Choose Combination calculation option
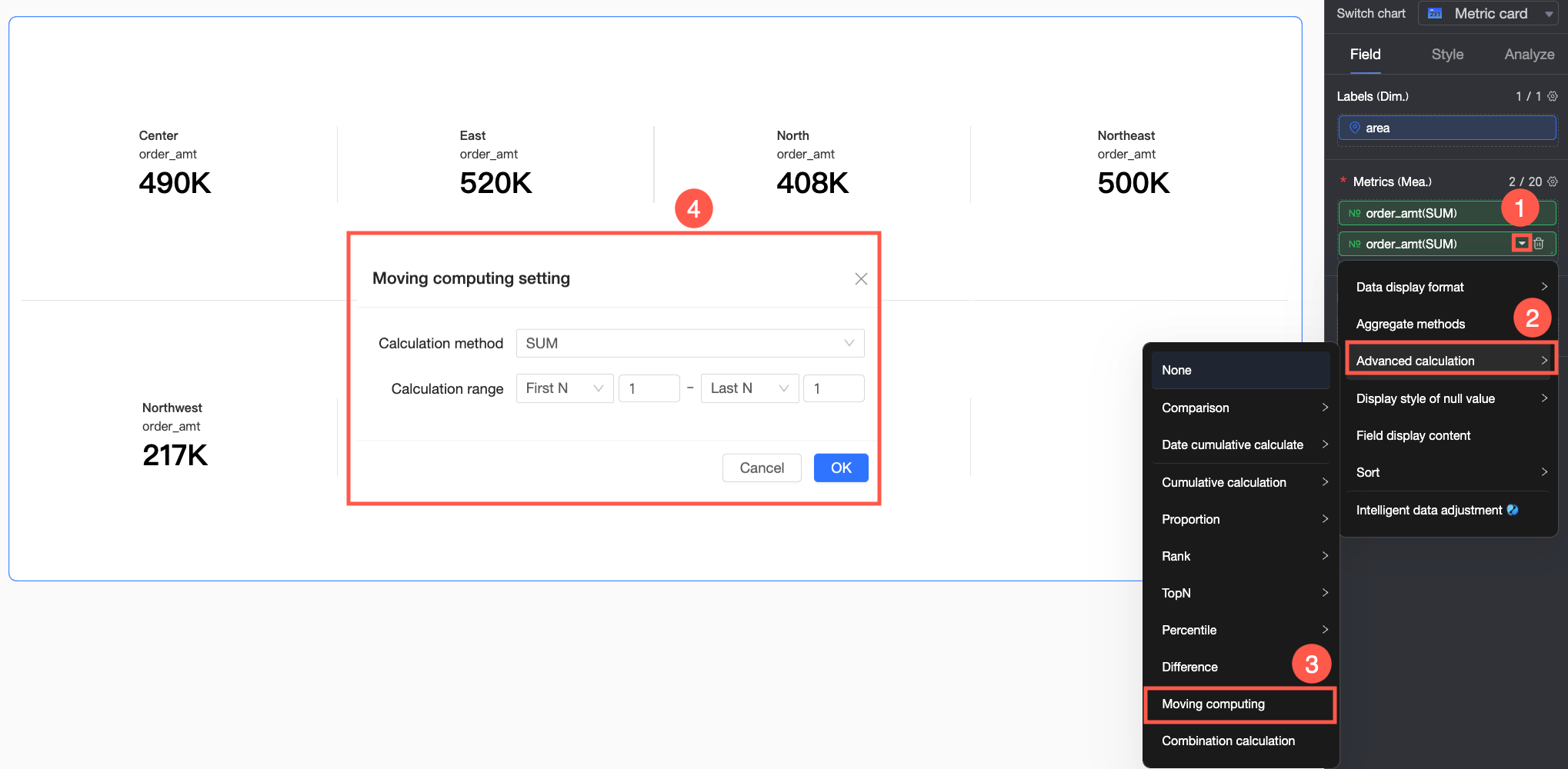The width and height of the screenshot is (1568, 769). point(1241,741)
